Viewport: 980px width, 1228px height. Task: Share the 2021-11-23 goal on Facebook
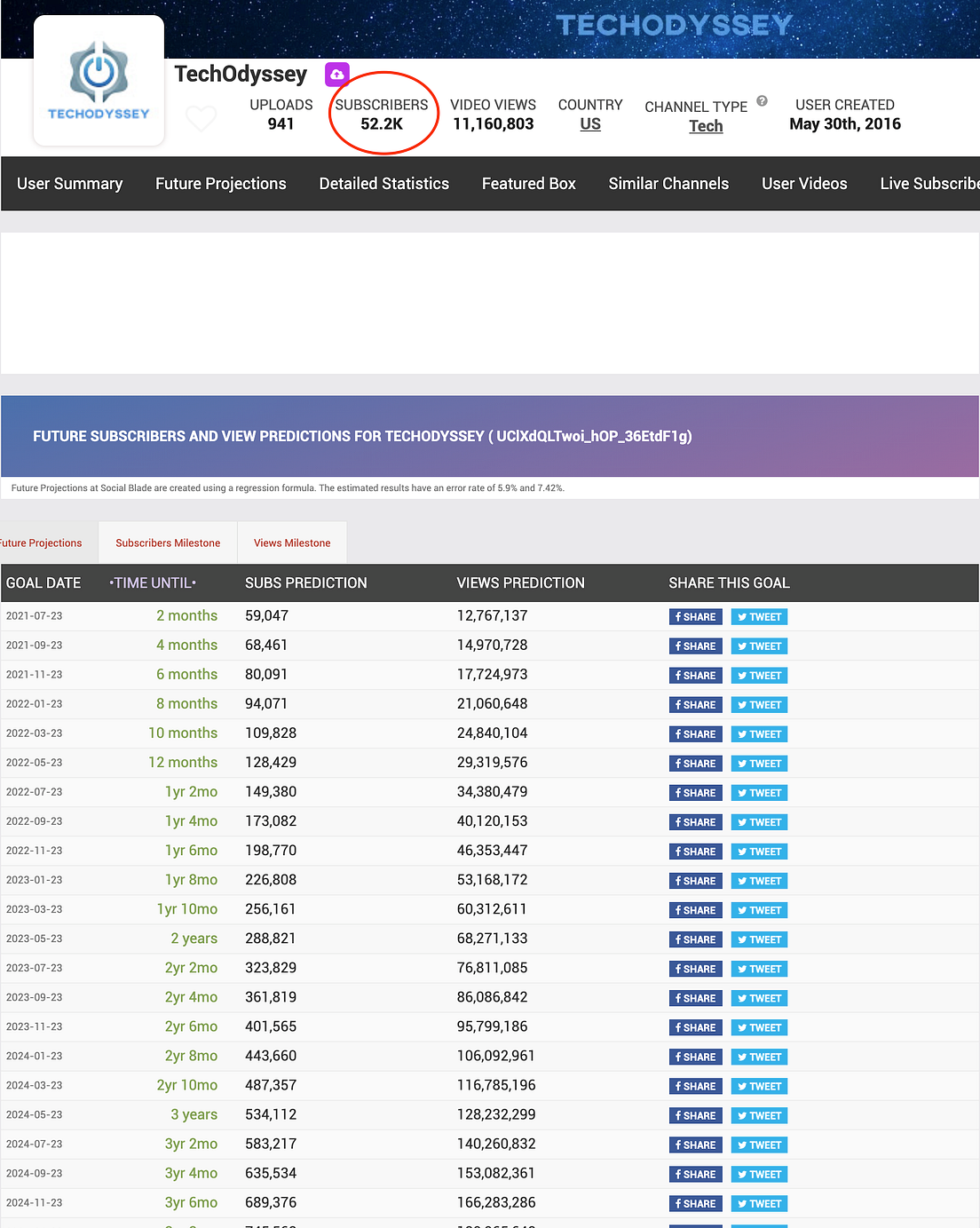696,676
